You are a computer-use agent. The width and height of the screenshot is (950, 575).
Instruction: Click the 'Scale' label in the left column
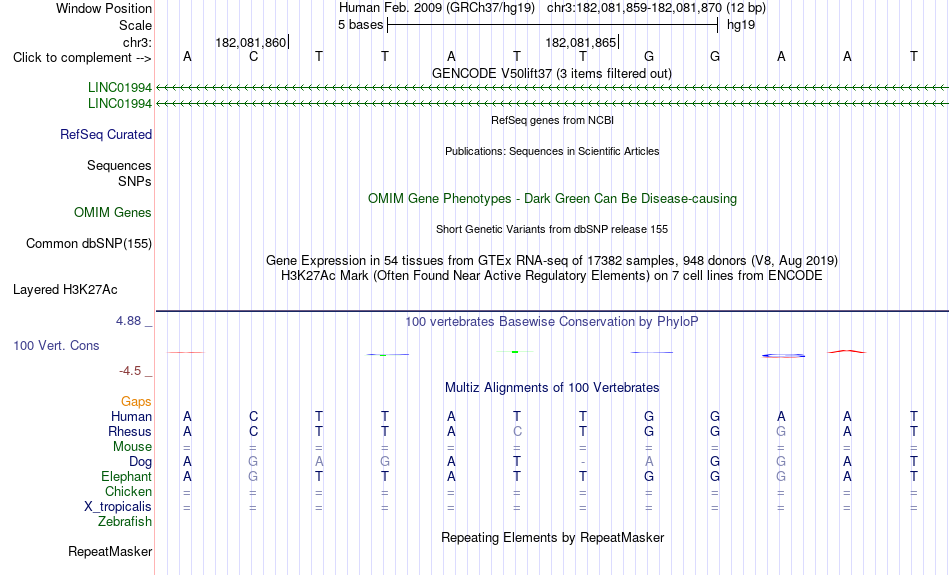[135, 25]
